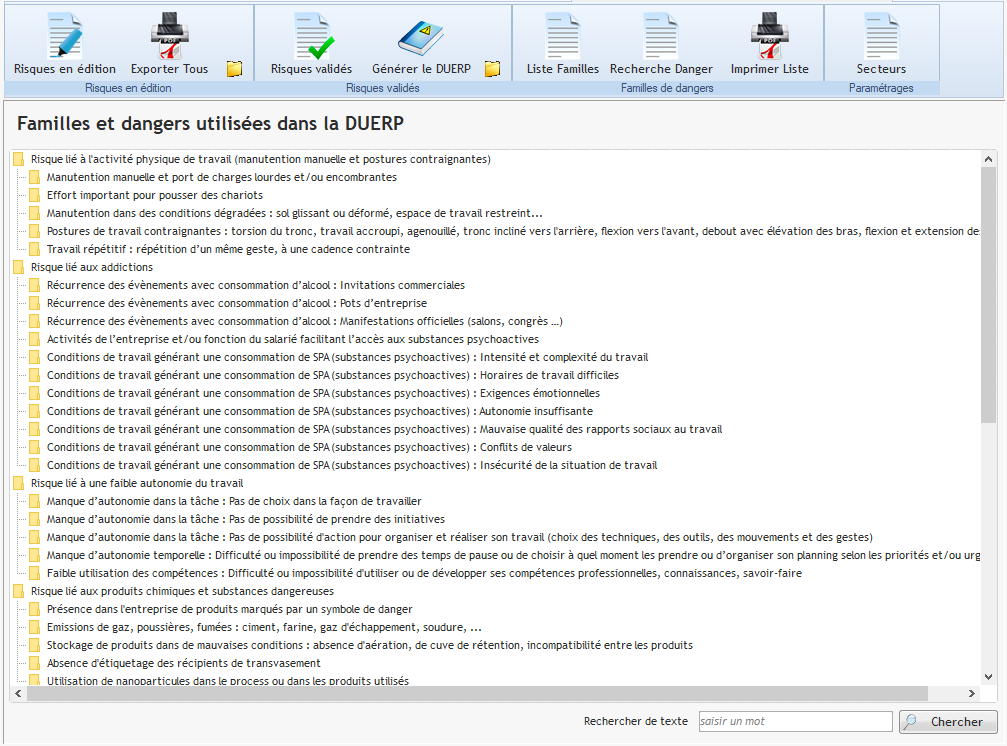Collapse 'Risque lié aux addictions' family node
The height and width of the screenshot is (746, 1007).
click(18, 267)
